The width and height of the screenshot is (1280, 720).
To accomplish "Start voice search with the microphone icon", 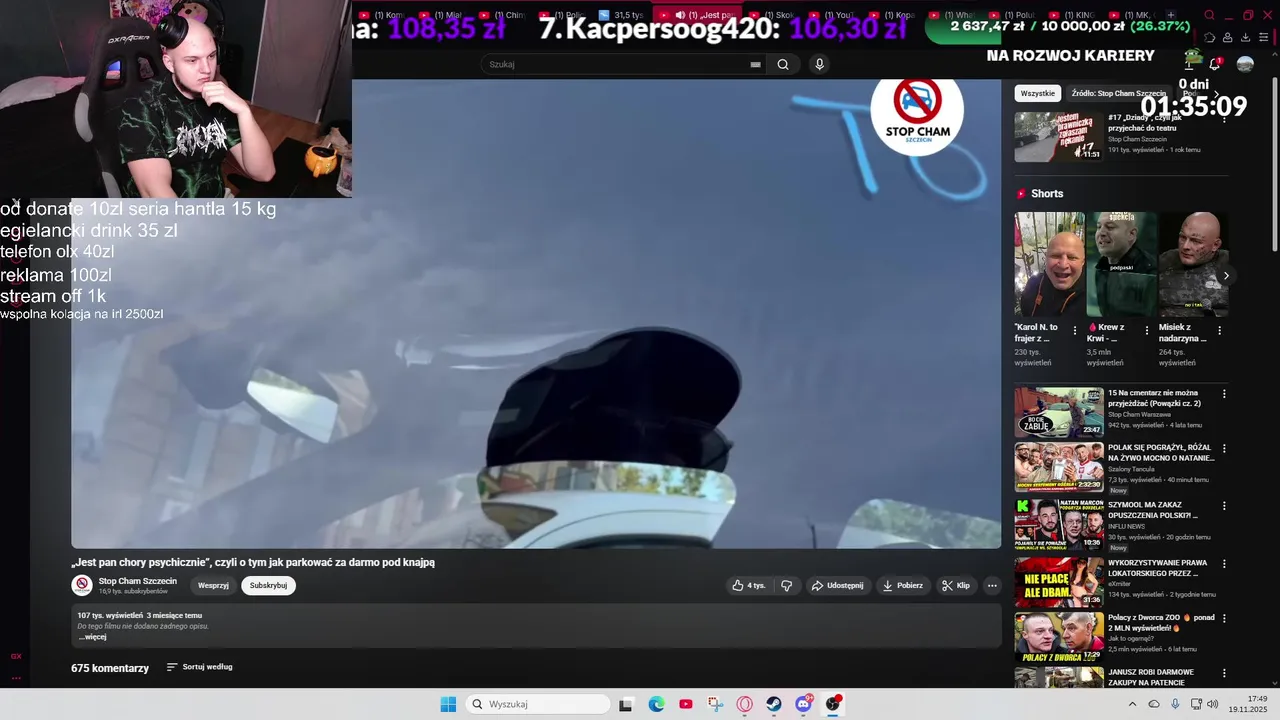I will click(x=819, y=64).
